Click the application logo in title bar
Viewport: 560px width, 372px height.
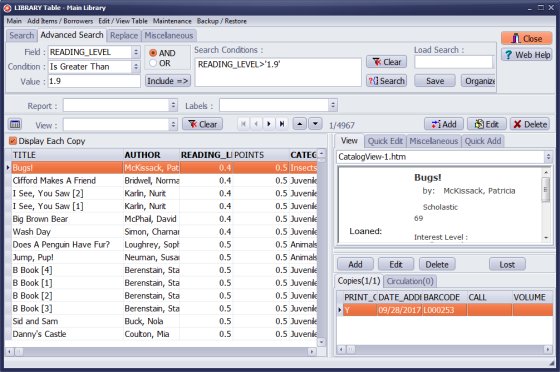[x=7, y=7]
